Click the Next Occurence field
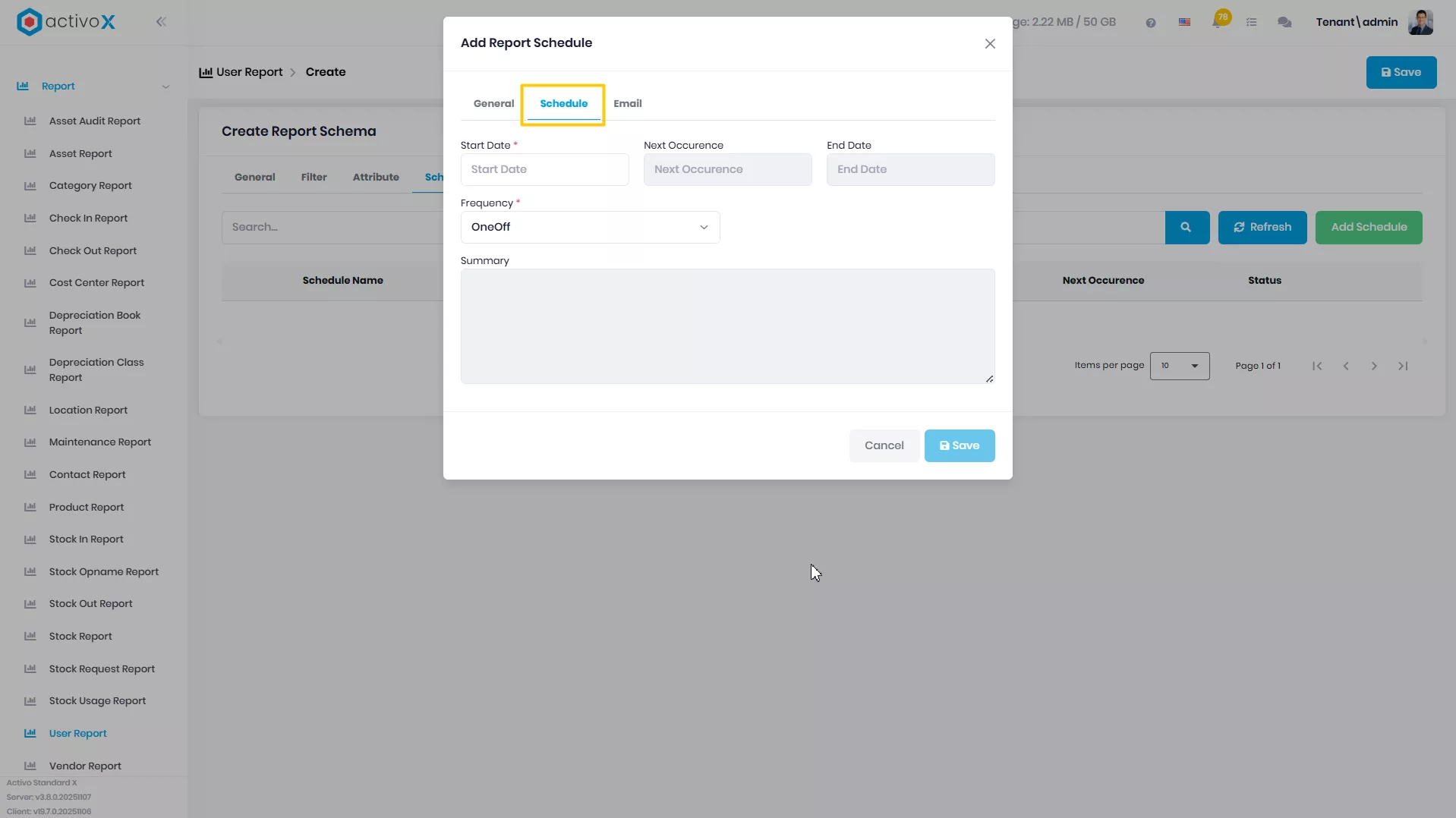Image resolution: width=1456 pixels, height=818 pixels. [727, 170]
